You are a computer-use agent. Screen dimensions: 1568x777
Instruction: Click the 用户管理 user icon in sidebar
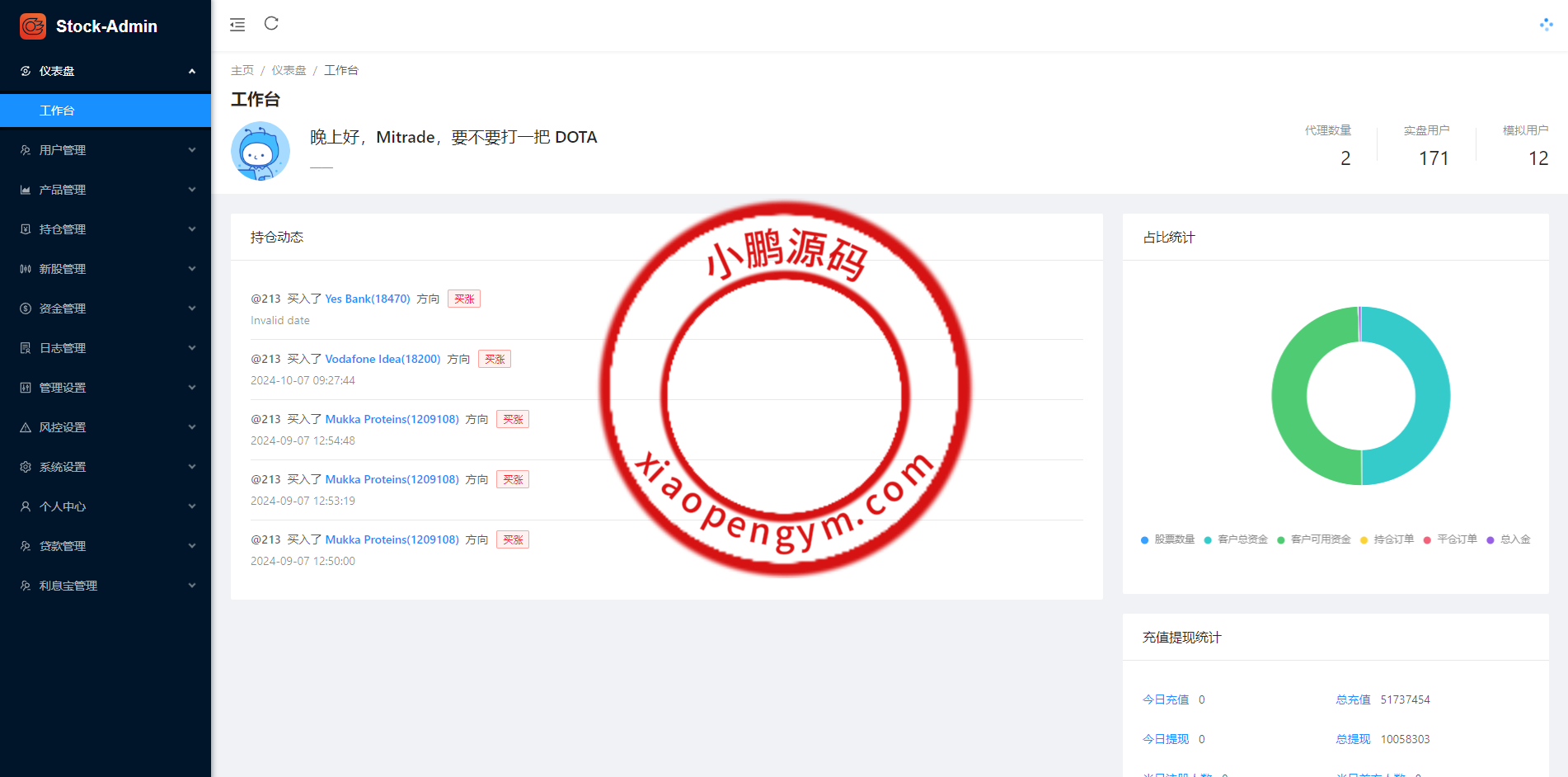26,150
